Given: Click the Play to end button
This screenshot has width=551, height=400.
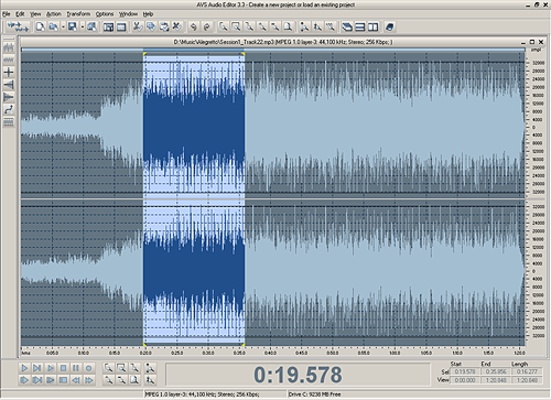Looking at the screenshot, I should coord(37,368).
